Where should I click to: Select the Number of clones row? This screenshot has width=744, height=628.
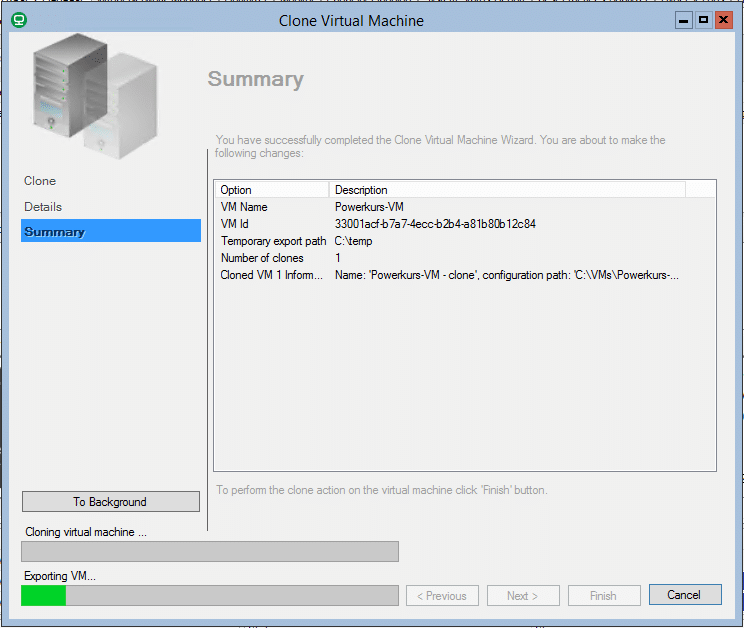click(x=464, y=258)
